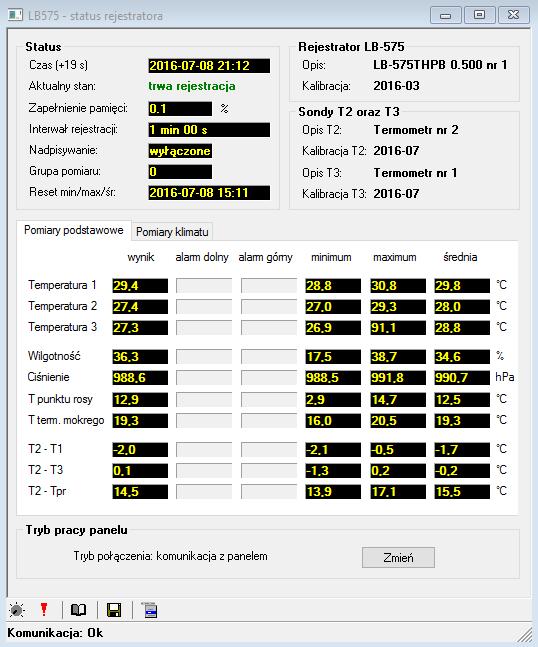The image size is (538, 647).
Task: Click Wilgotność wynik value 36.3
Action: pos(140,357)
